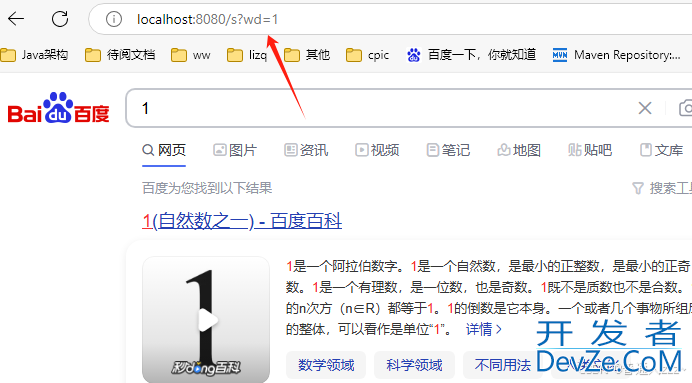
Task: Open 百度一下，你就知道 bookmark
Action: click(471, 55)
